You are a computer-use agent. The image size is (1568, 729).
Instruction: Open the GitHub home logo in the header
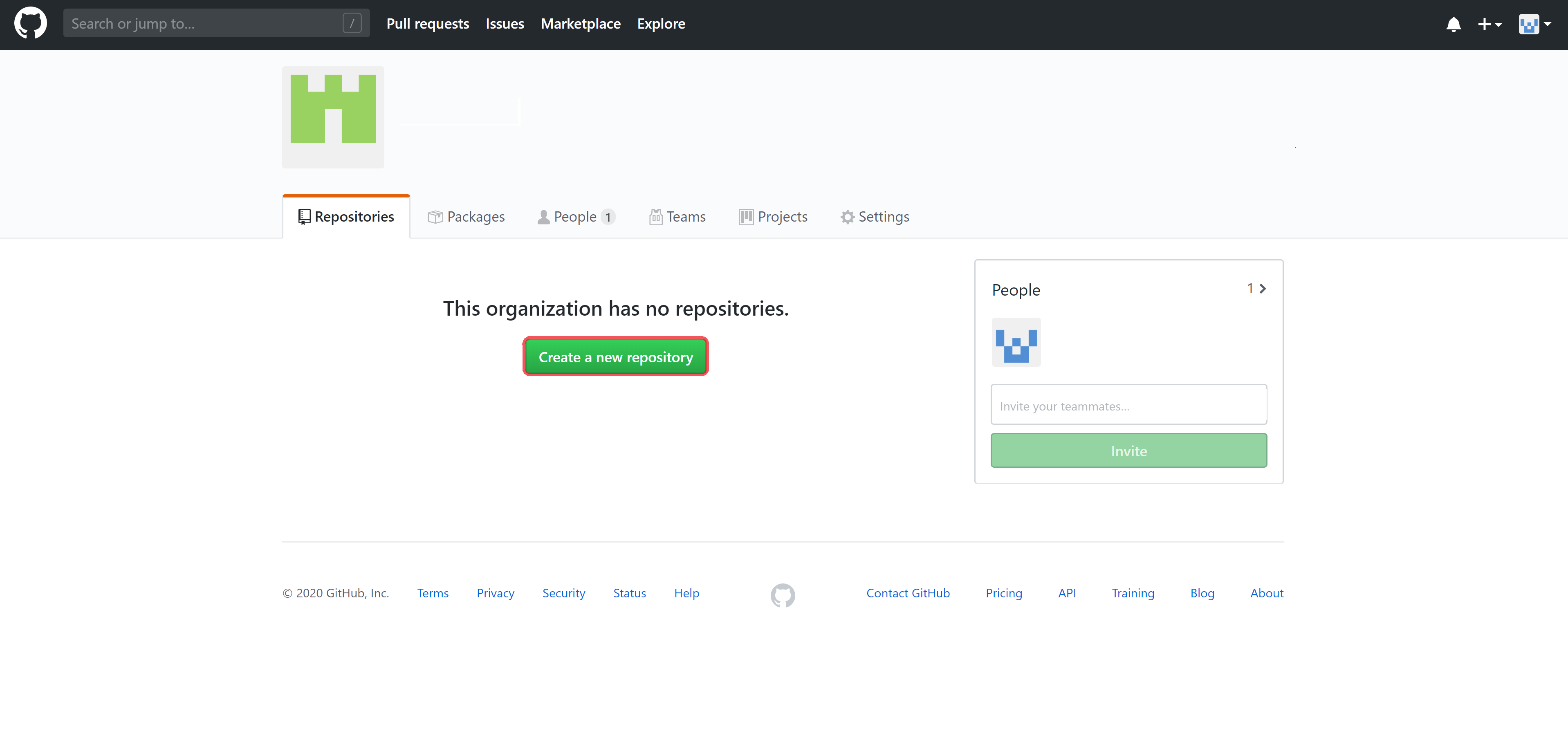(30, 24)
